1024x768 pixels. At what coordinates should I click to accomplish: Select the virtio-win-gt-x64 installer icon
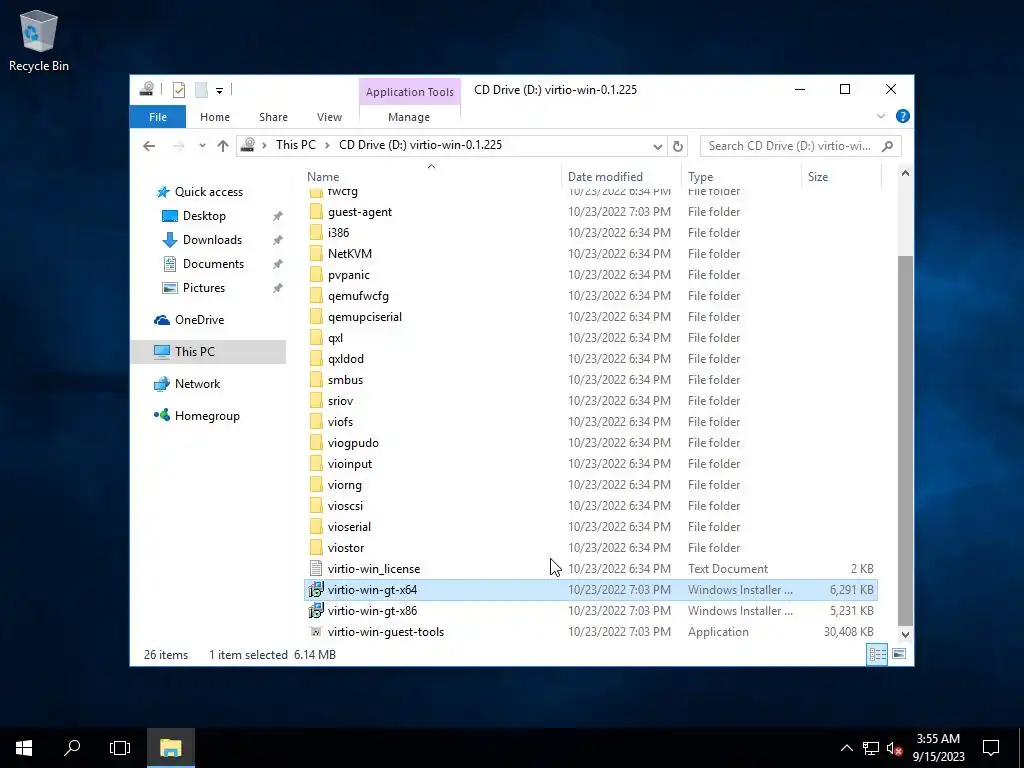tap(316, 590)
